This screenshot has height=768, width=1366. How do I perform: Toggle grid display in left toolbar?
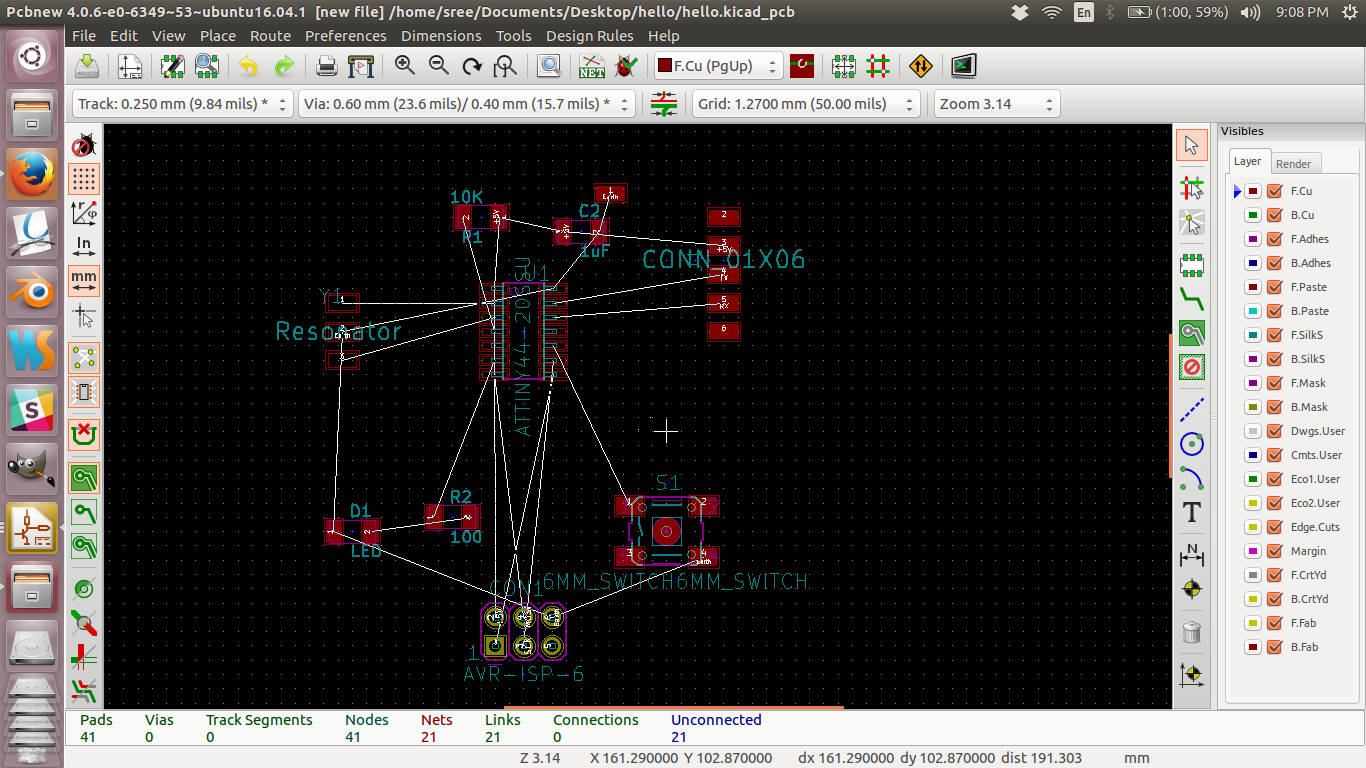click(84, 179)
